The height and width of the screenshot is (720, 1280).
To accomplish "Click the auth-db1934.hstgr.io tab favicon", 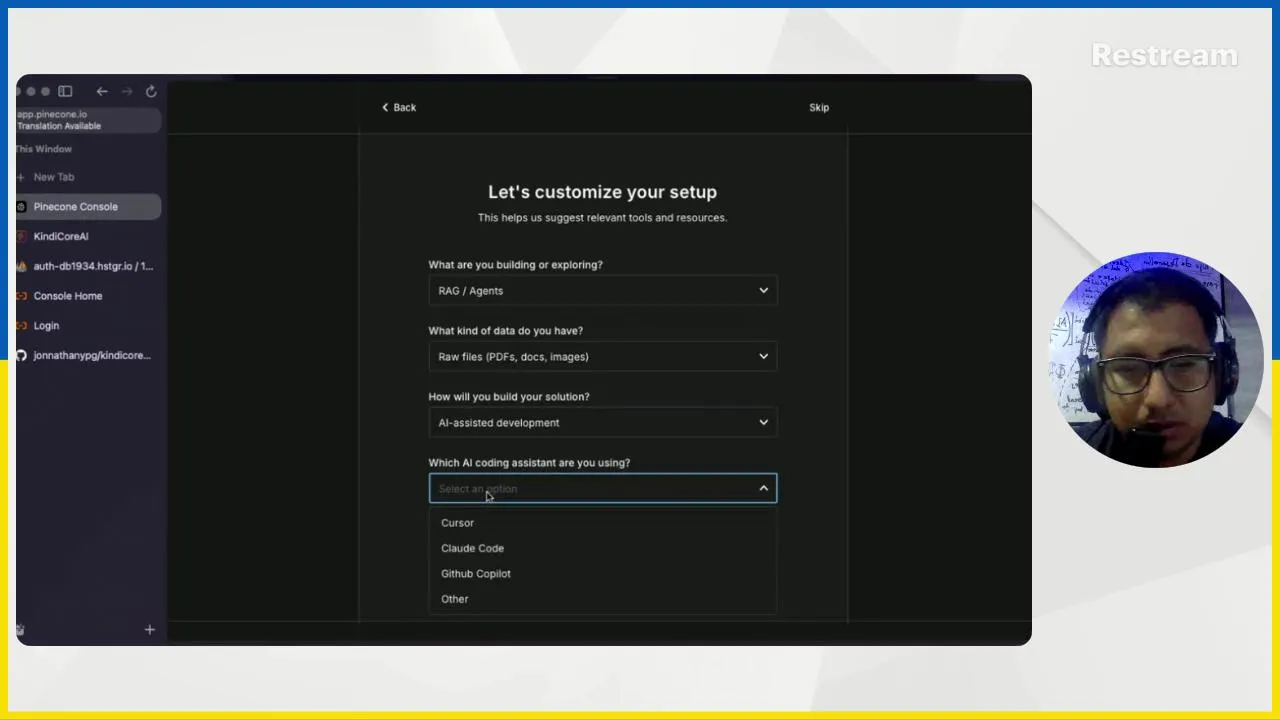I will click(x=21, y=266).
